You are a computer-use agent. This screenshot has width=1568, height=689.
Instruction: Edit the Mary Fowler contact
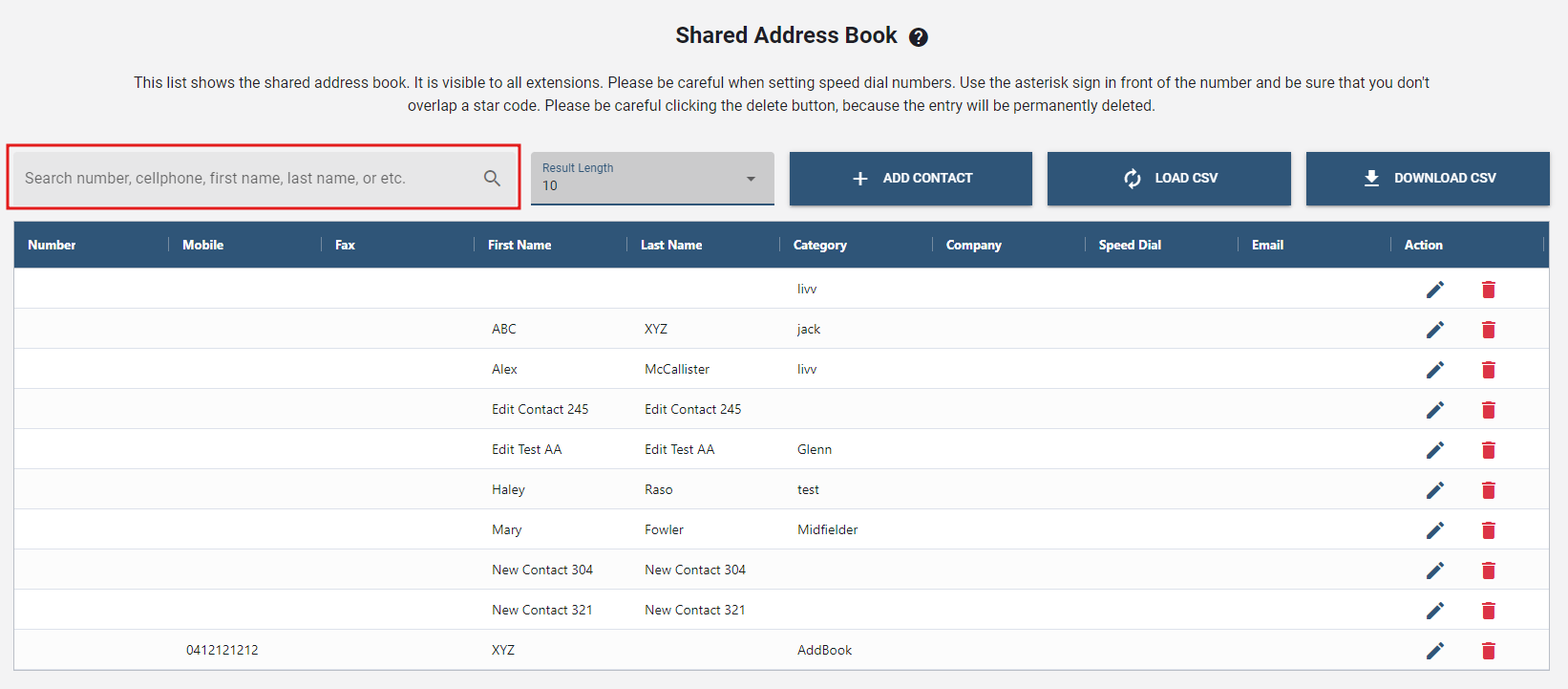(1434, 530)
